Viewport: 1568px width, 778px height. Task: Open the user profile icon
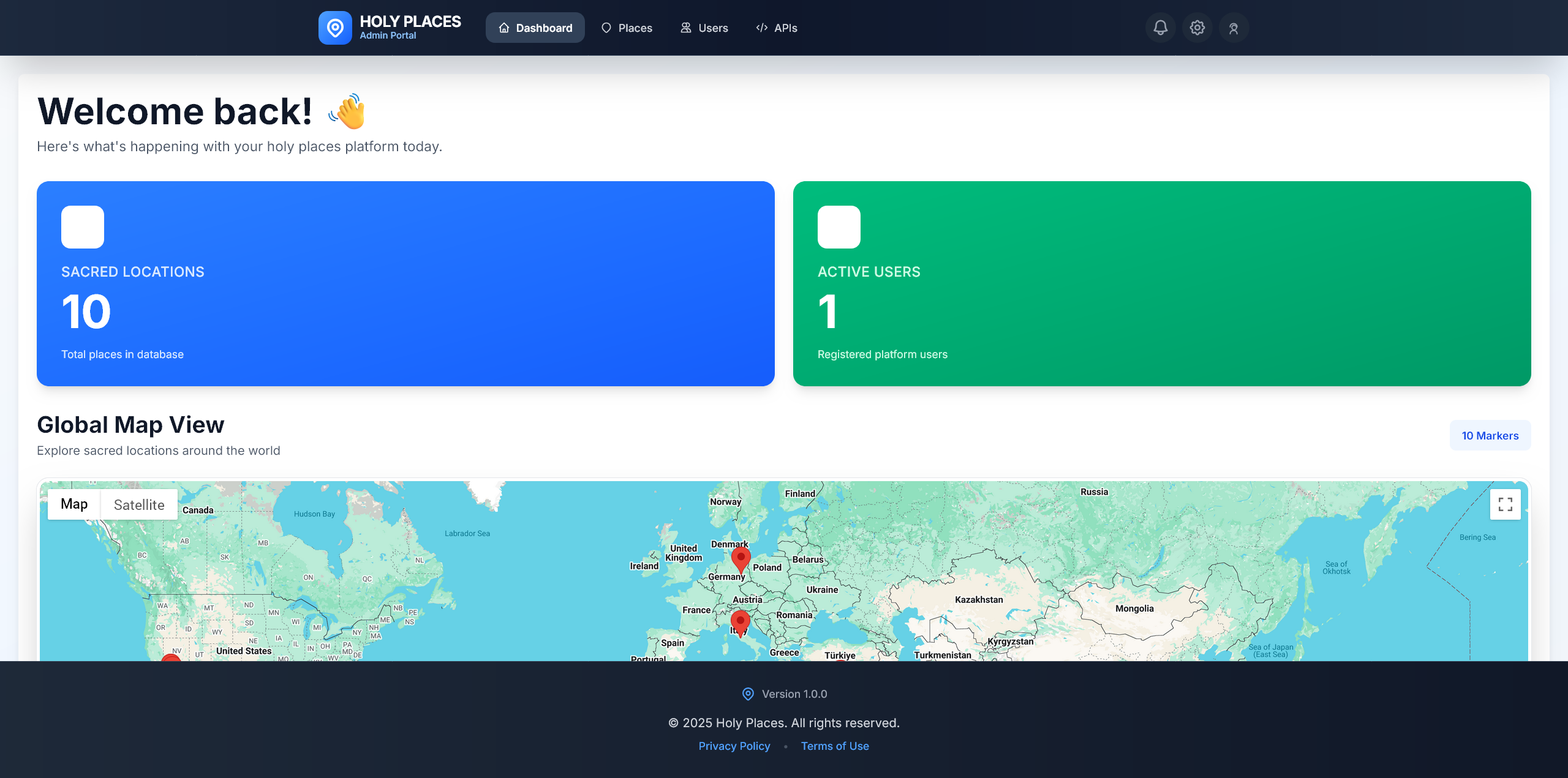click(1234, 28)
